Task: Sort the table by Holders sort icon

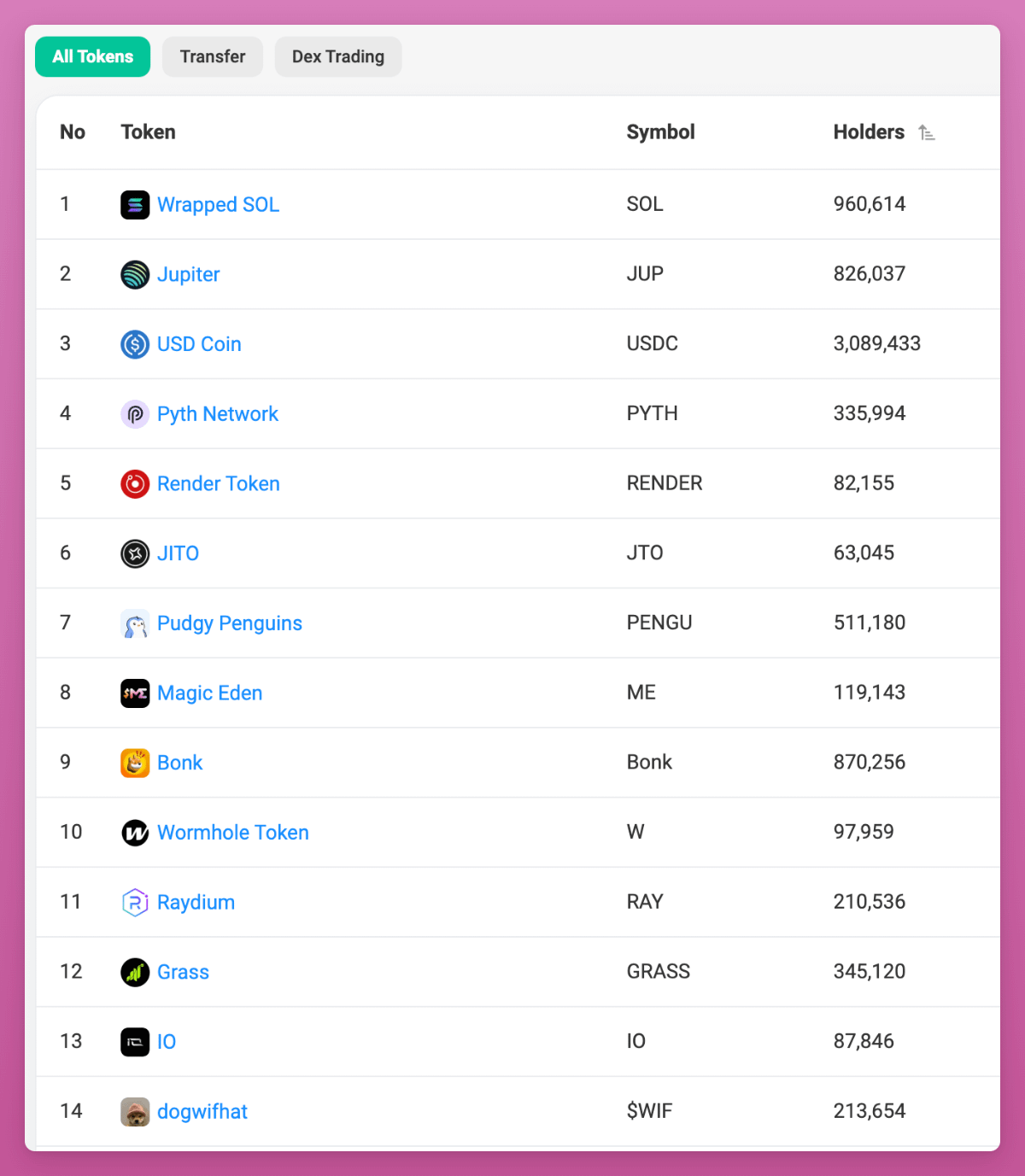Action: [x=927, y=133]
